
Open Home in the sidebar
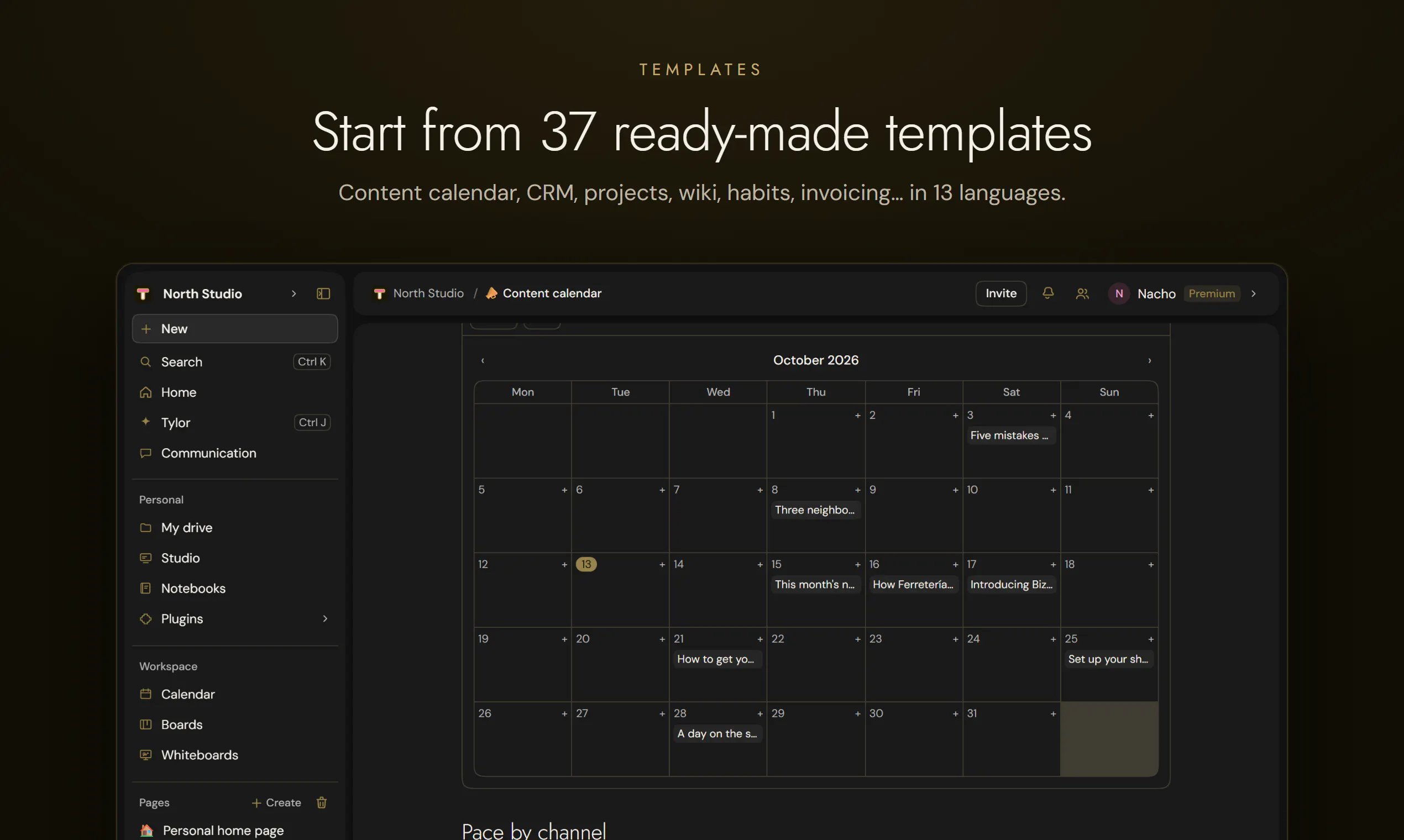click(235, 392)
